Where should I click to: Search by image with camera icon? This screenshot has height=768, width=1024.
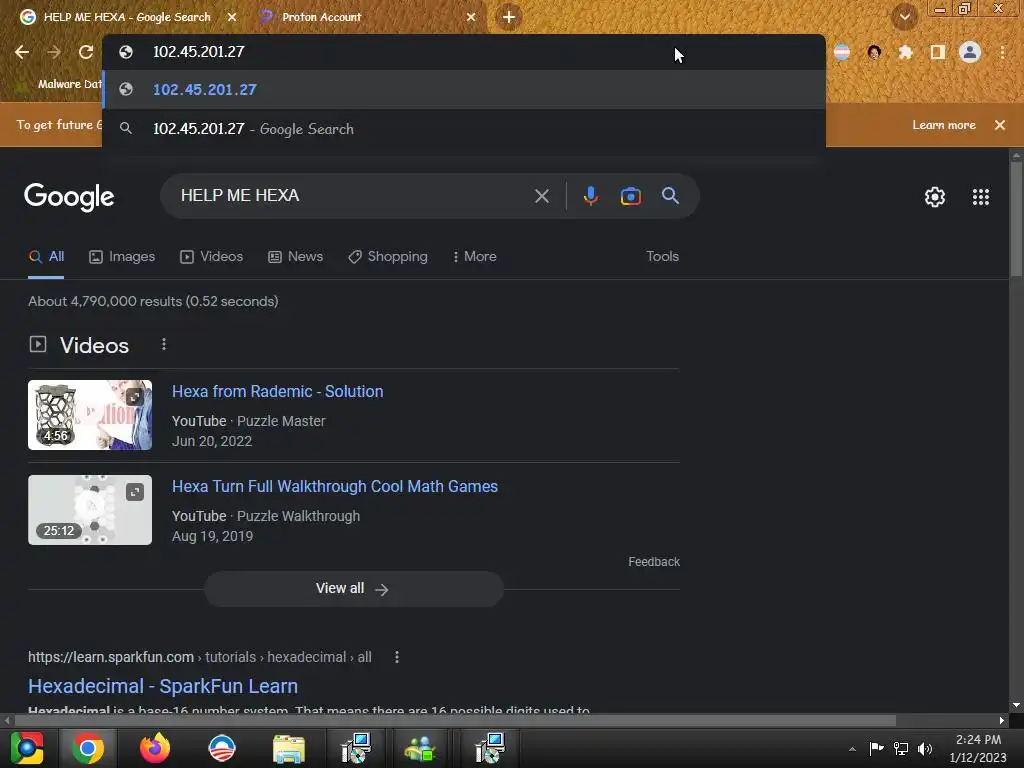point(630,196)
